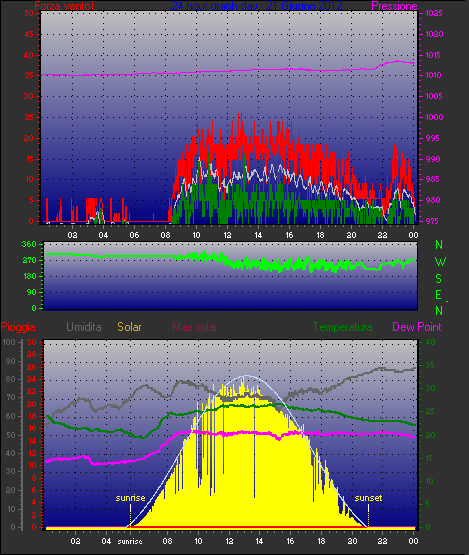Viewport: 469px width, 555px height.
Task: Select the '980' pressure axis value
Action: (433, 200)
